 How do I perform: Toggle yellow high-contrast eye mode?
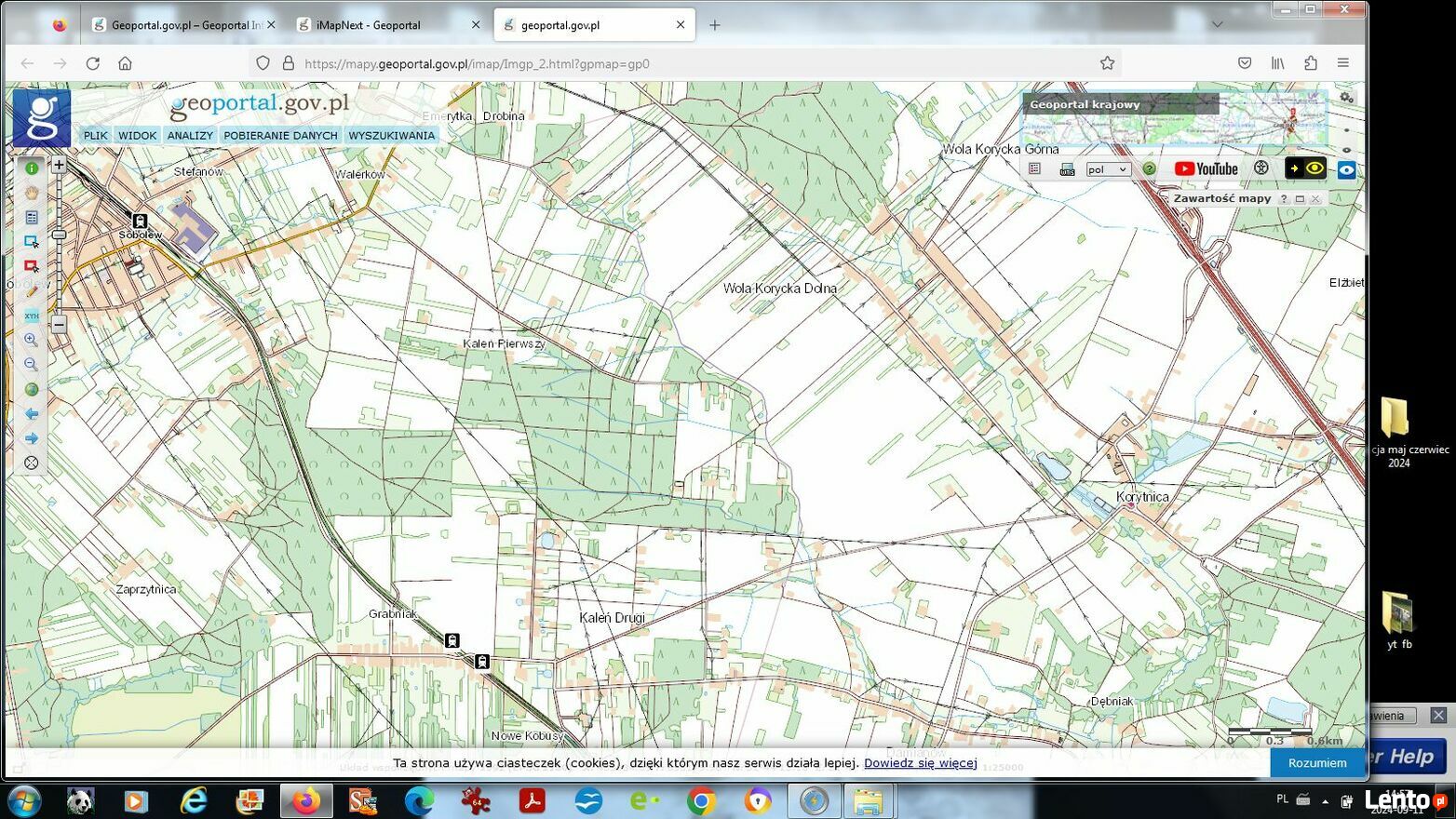tap(1306, 168)
